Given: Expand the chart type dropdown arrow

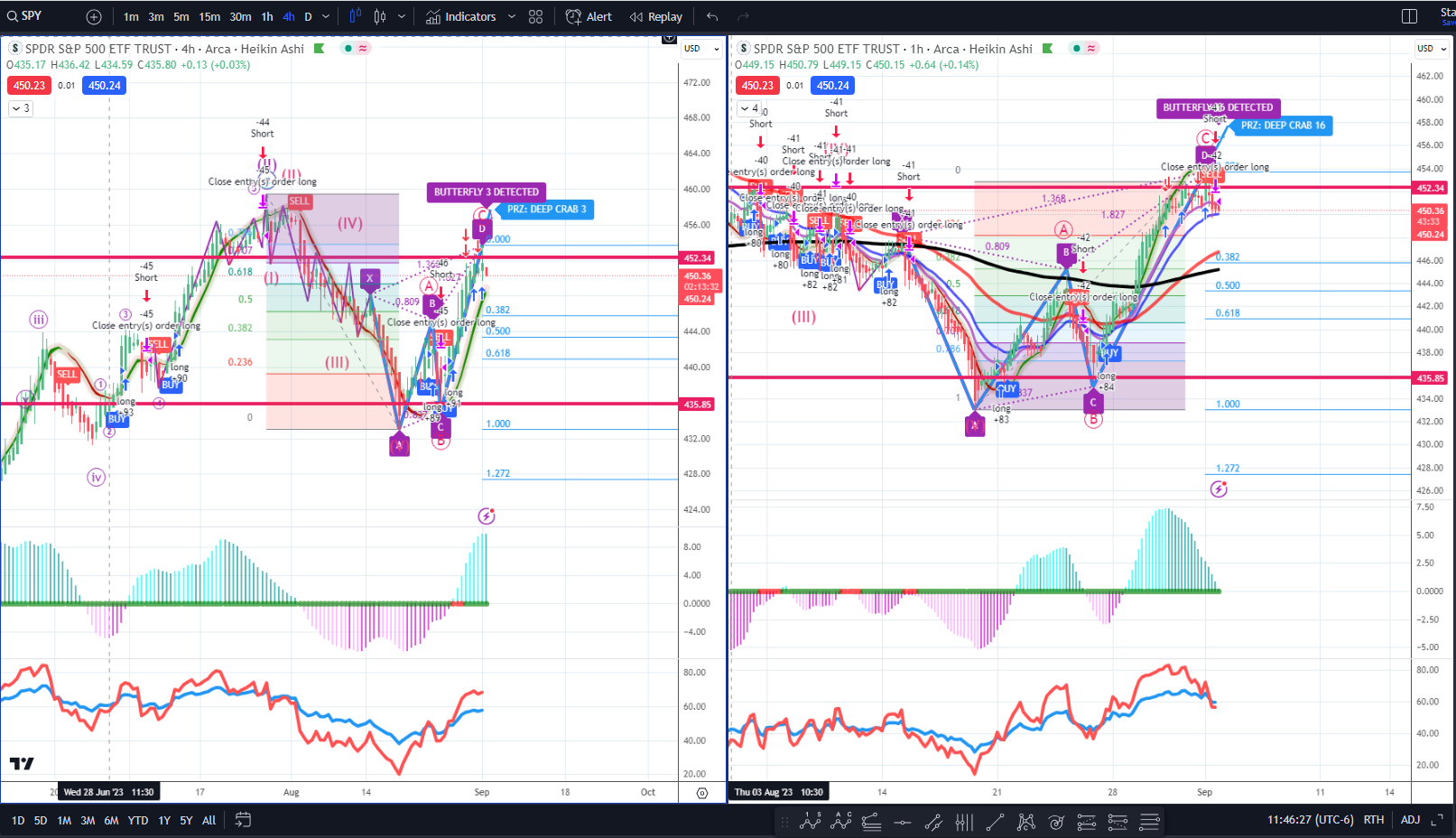Looking at the screenshot, I should [401, 16].
